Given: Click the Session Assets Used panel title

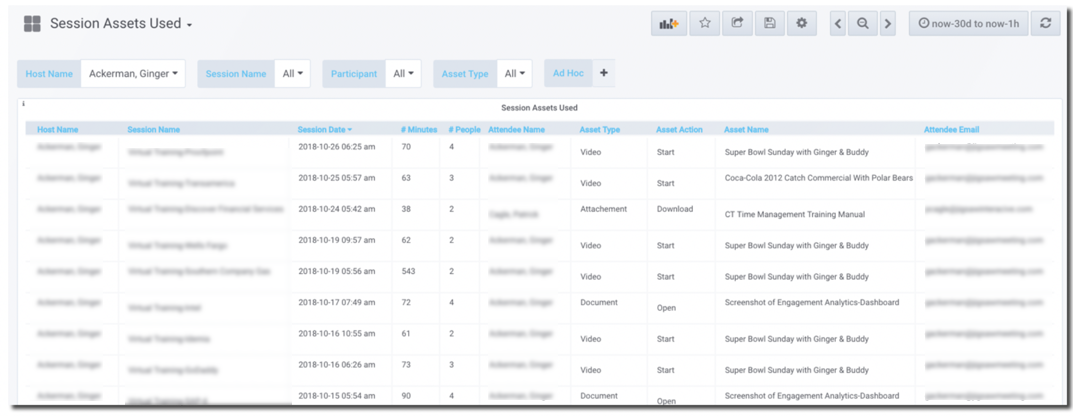Looking at the screenshot, I should pos(539,108).
